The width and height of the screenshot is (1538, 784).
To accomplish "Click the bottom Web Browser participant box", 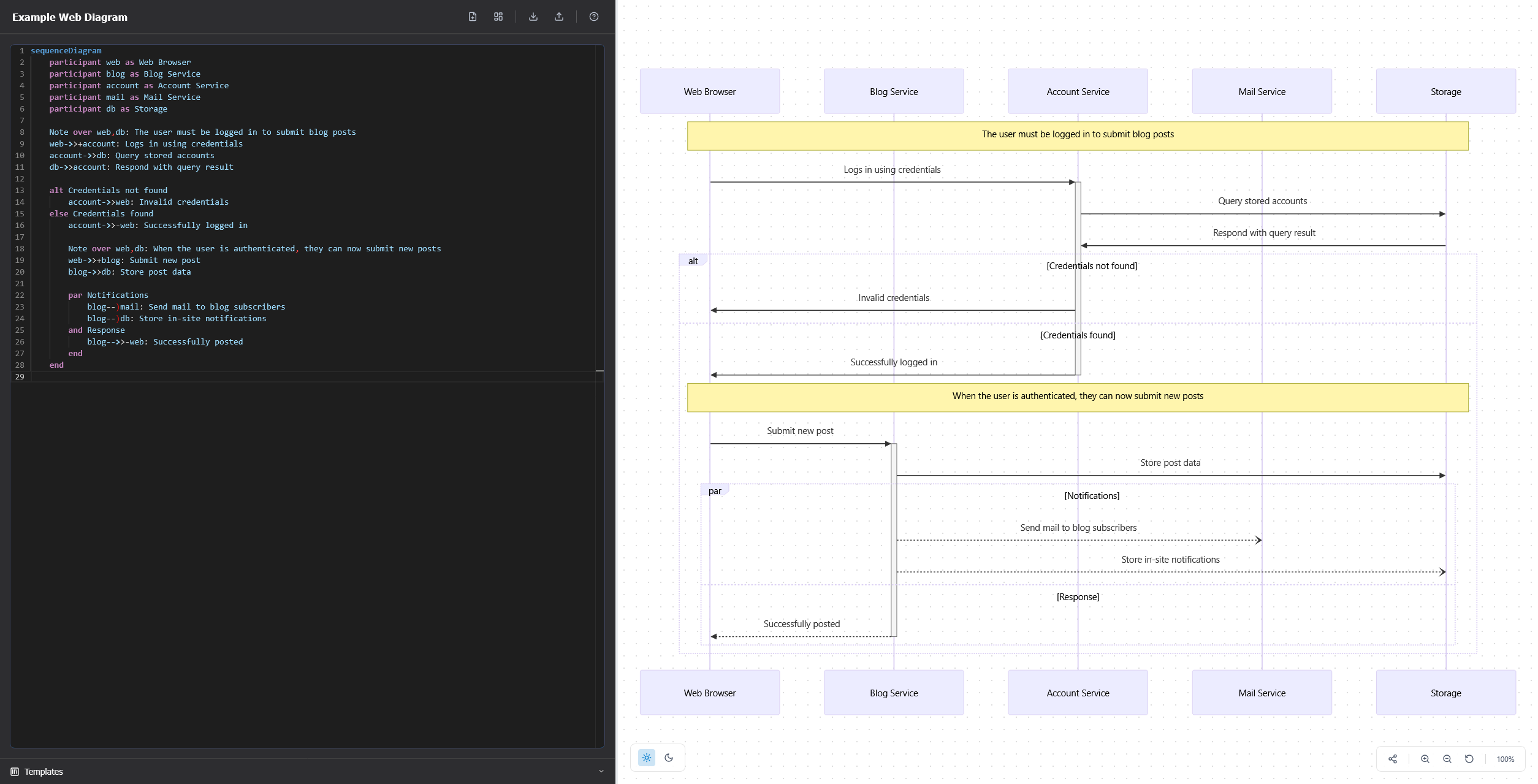I will (x=710, y=693).
